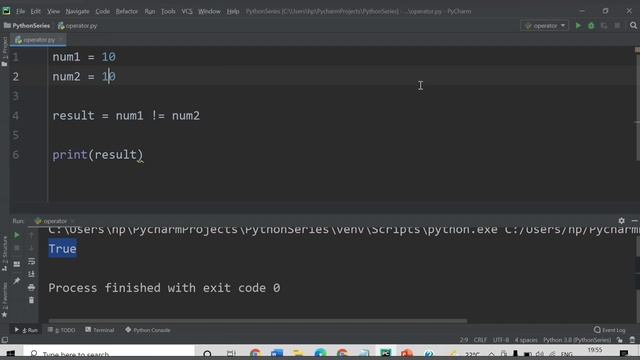Close the operator.py editor tab

coord(60,40)
